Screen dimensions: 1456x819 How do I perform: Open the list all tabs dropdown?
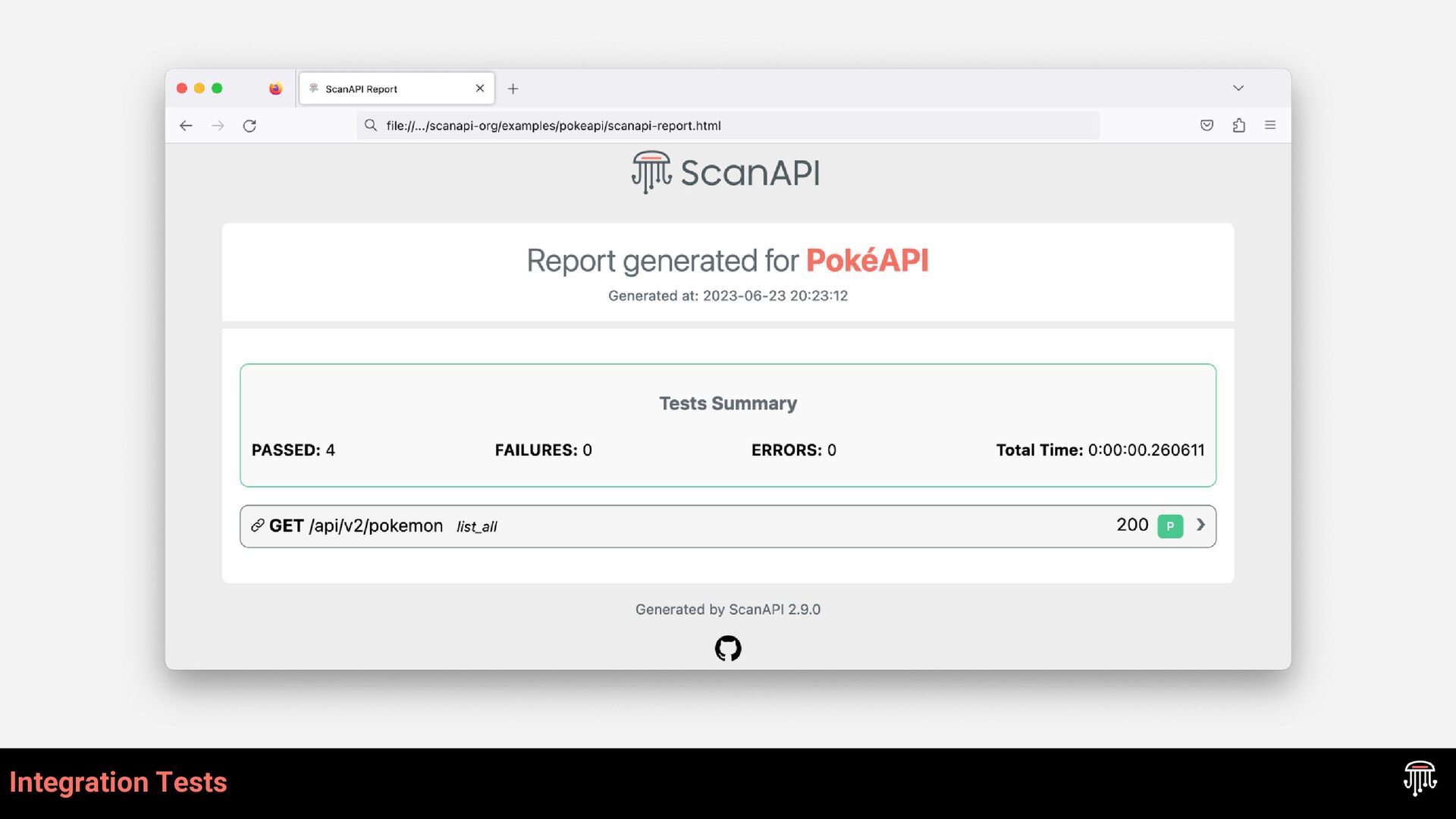pyautogui.click(x=1238, y=89)
